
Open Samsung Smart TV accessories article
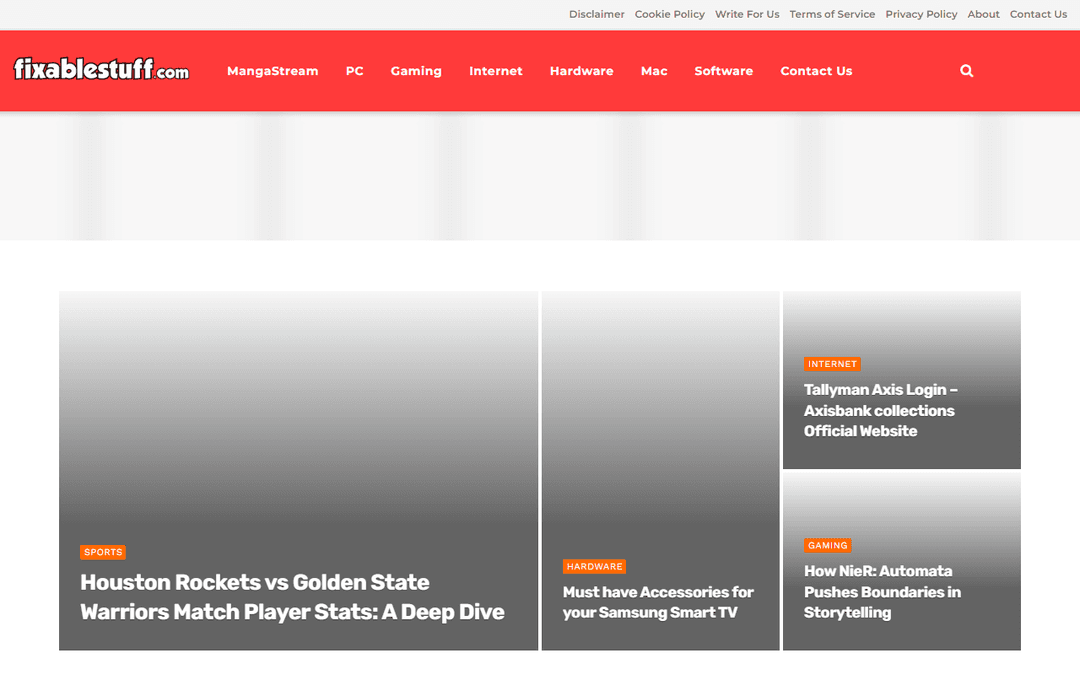[658, 603]
